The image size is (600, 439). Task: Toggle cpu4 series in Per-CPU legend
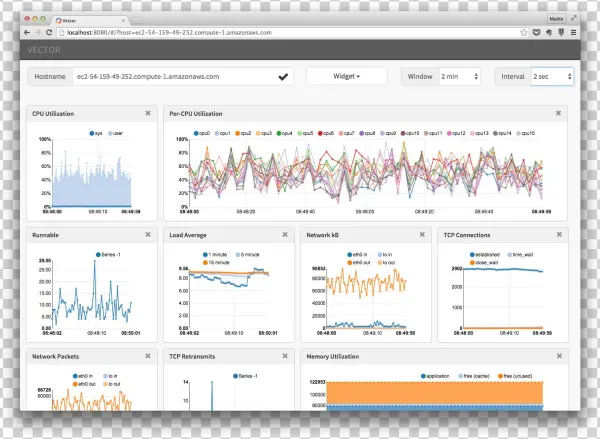tap(284, 133)
